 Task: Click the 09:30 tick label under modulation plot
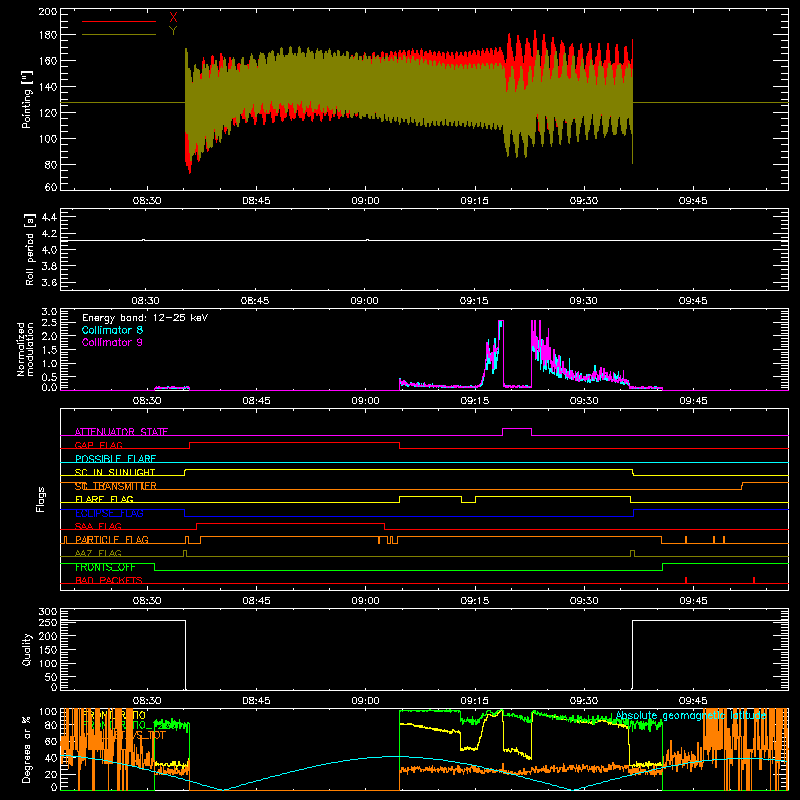[x=584, y=401]
